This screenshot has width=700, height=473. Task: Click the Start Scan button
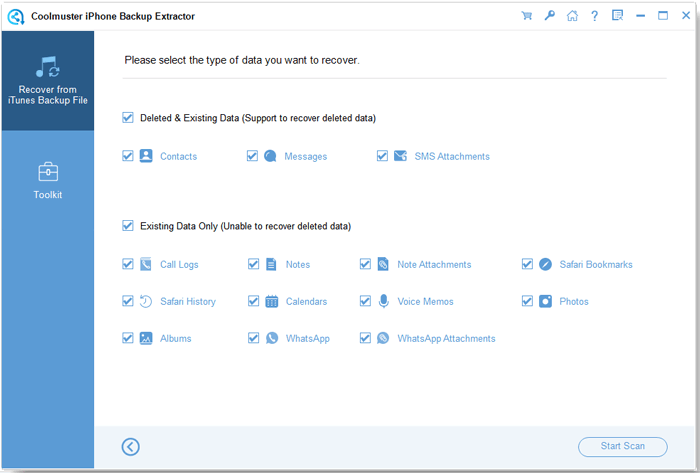coord(623,447)
